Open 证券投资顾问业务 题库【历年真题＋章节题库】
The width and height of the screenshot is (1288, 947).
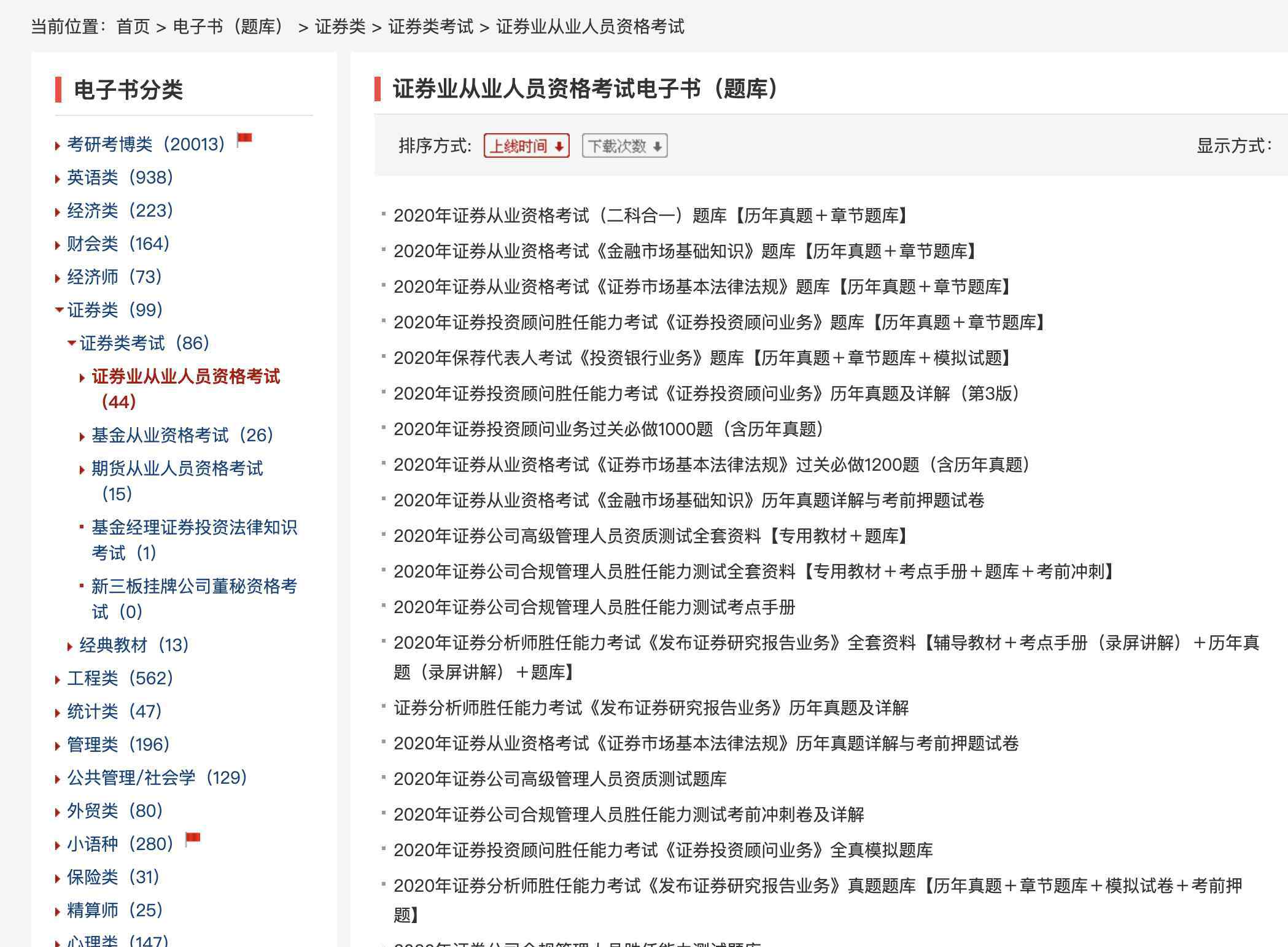(720, 322)
